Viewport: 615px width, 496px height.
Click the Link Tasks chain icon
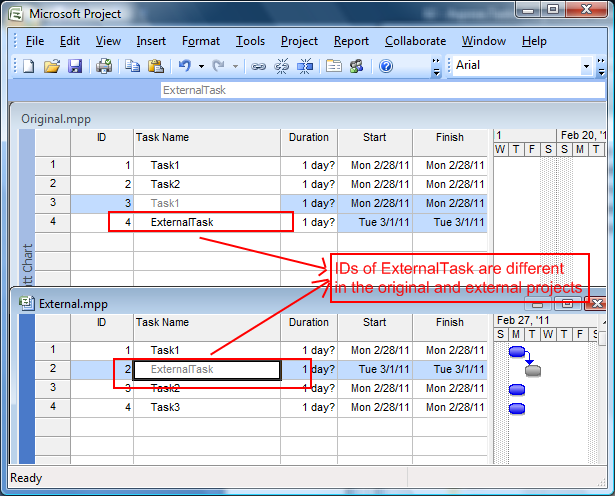click(258, 66)
